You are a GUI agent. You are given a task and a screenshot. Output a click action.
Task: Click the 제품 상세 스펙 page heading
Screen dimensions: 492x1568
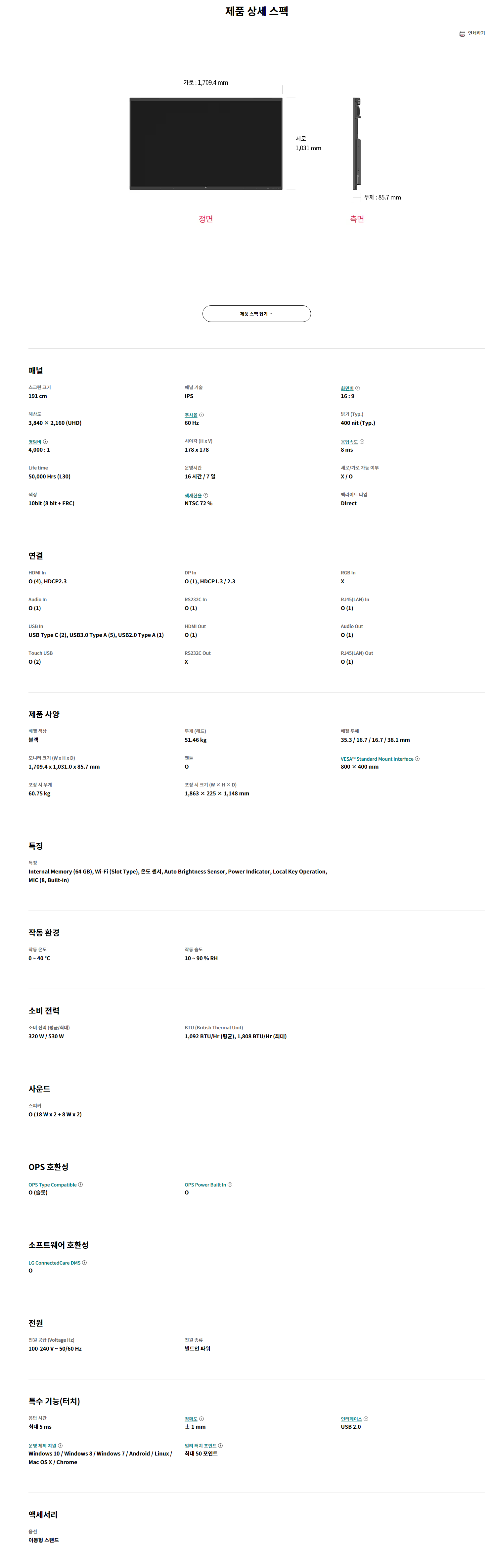pos(256,11)
